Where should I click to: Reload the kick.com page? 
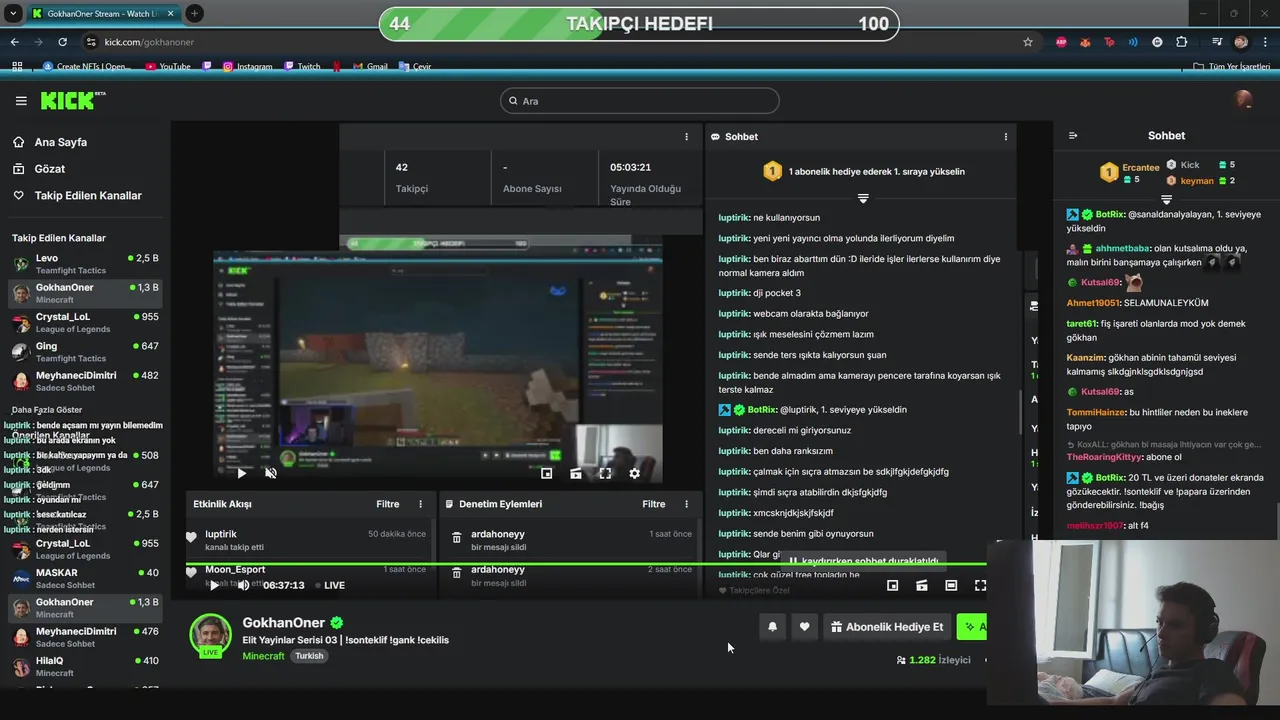click(x=62, y=42)
